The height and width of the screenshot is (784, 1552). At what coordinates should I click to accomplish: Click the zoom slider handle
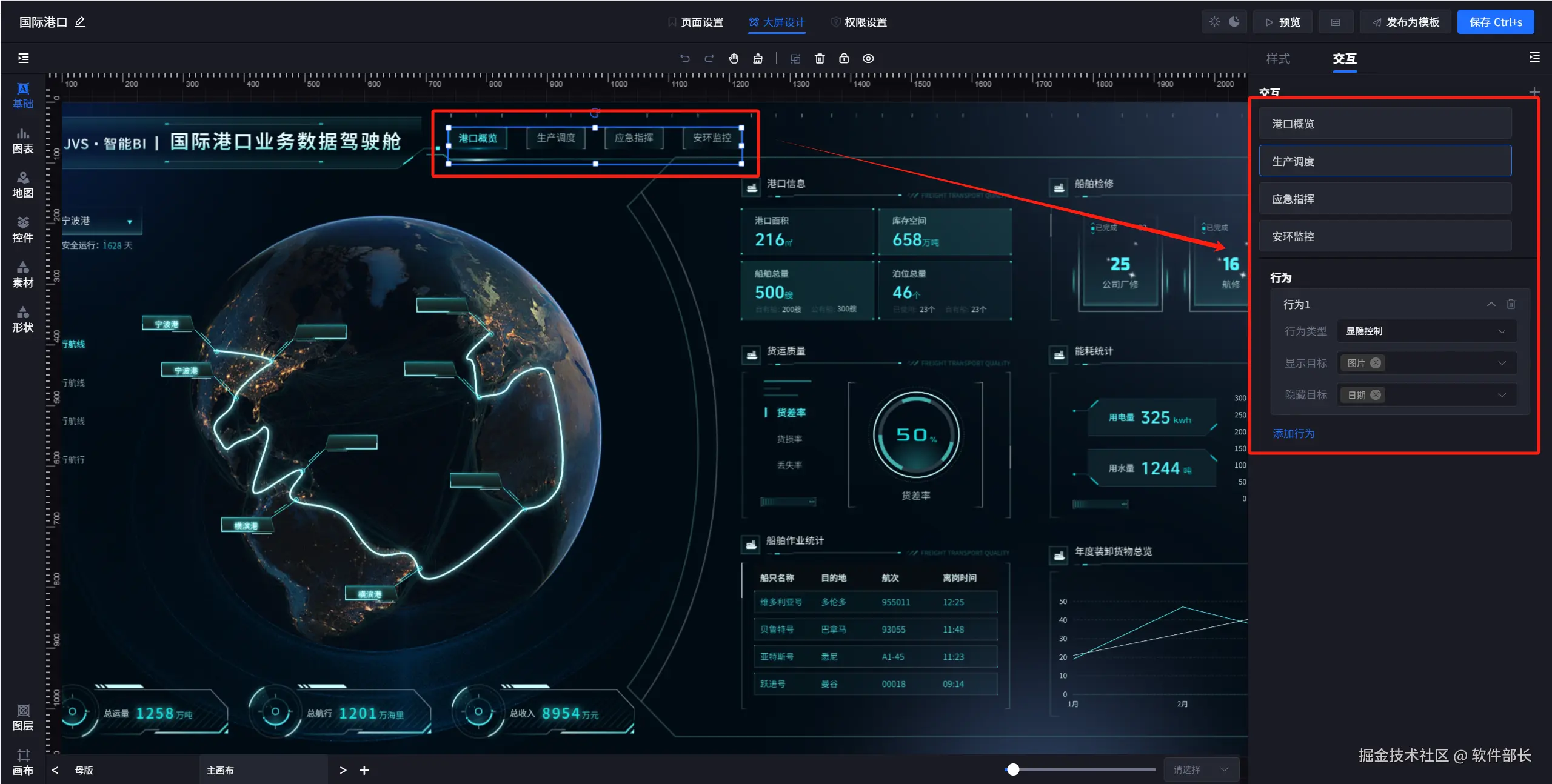(1013, 769)
